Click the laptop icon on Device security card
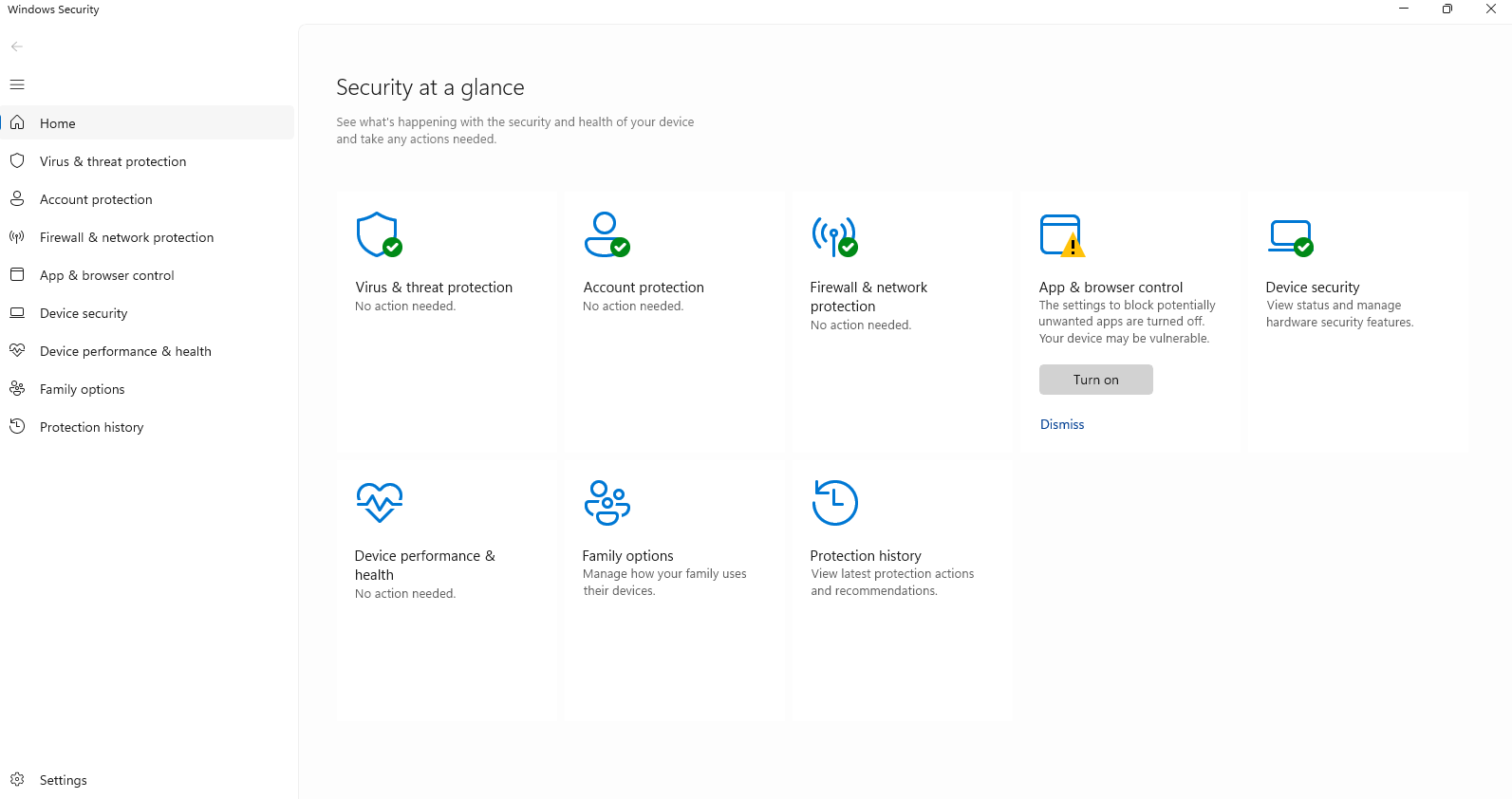Viewport: 1512px width, 799px height. point(1291,237)
